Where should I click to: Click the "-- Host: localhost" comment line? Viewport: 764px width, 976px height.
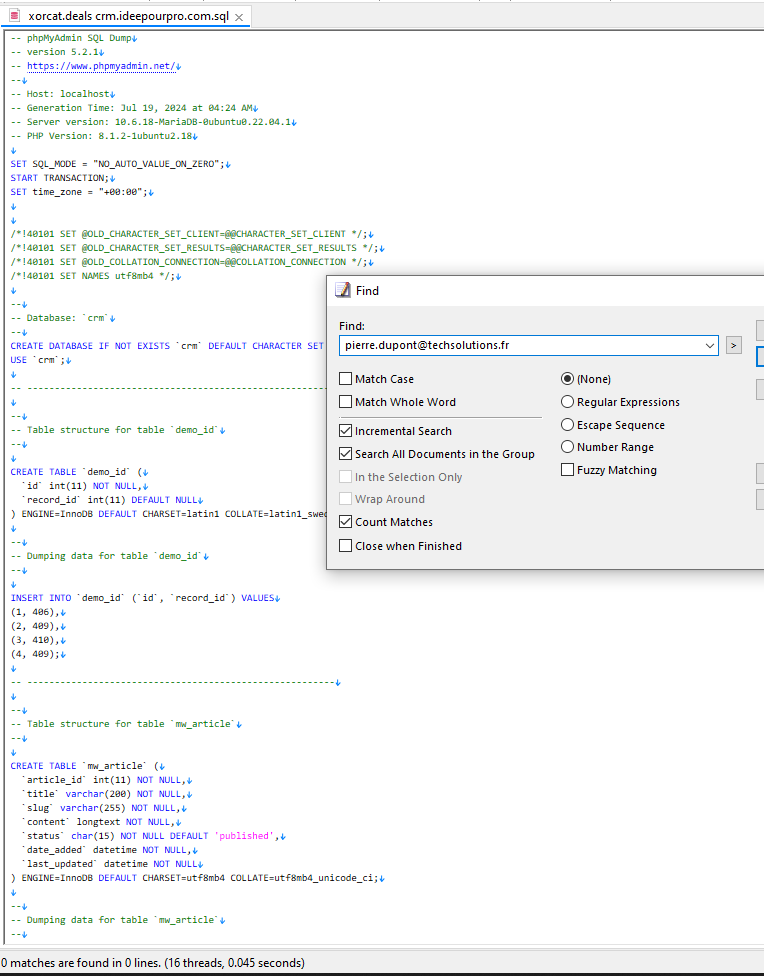pos(63,94)
